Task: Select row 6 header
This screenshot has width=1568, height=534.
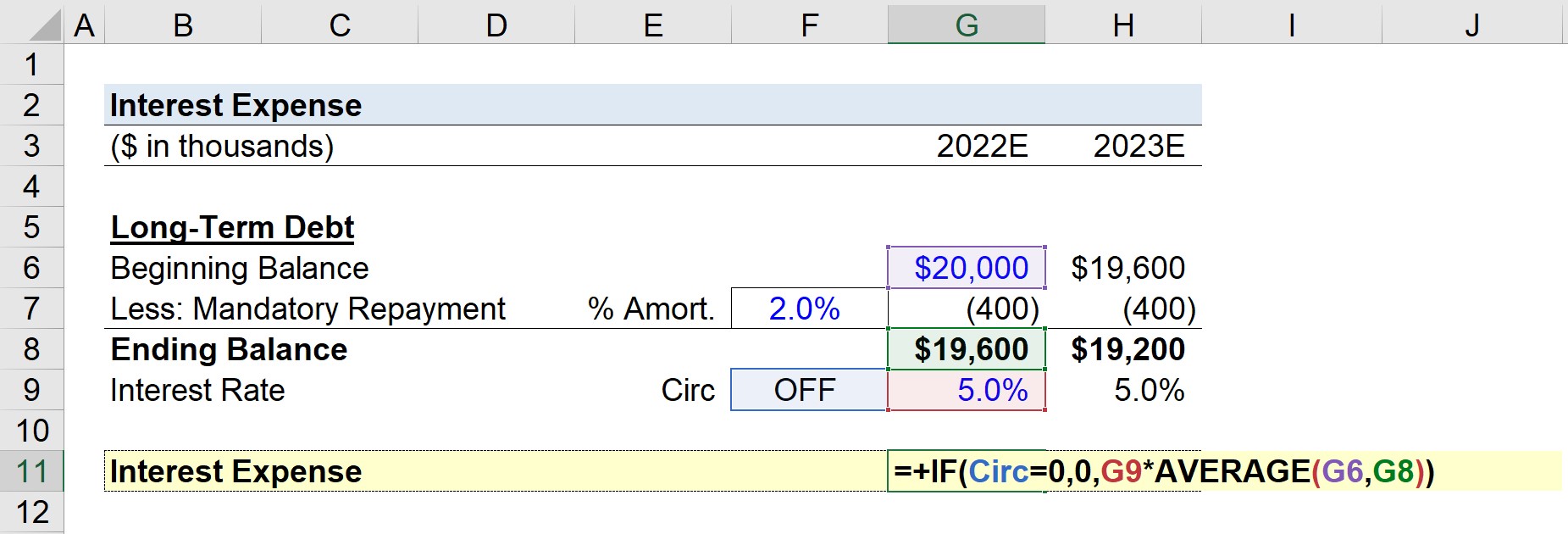Action: [31, 268]
